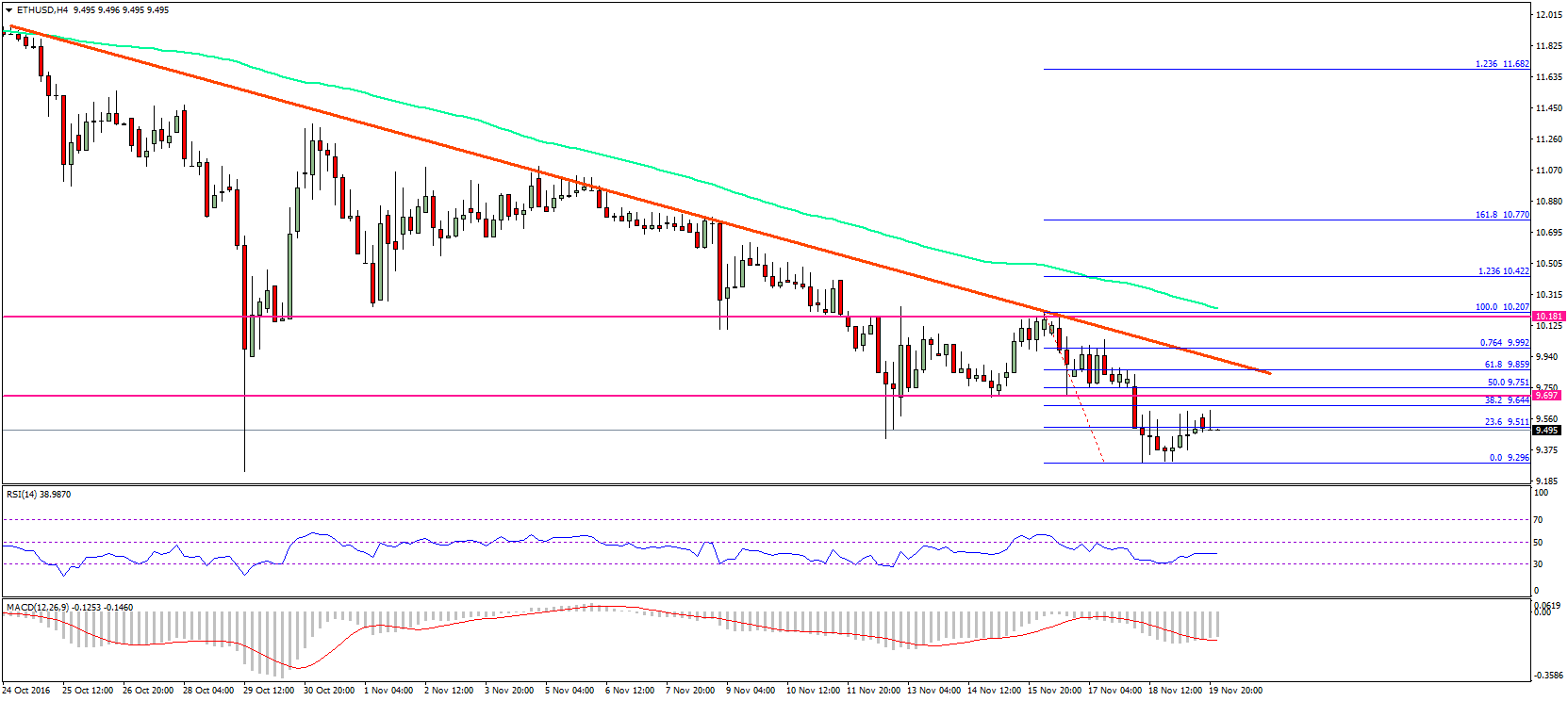Click the 18 Nov 12:00 time label
The image size is (1568, 701).
coord(1175,691)
